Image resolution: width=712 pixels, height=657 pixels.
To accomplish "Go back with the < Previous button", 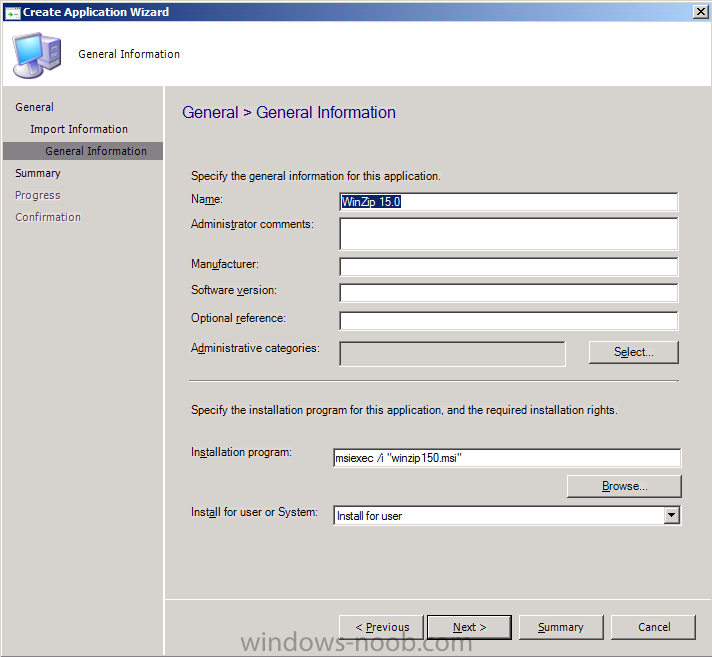I will point(381,627).
